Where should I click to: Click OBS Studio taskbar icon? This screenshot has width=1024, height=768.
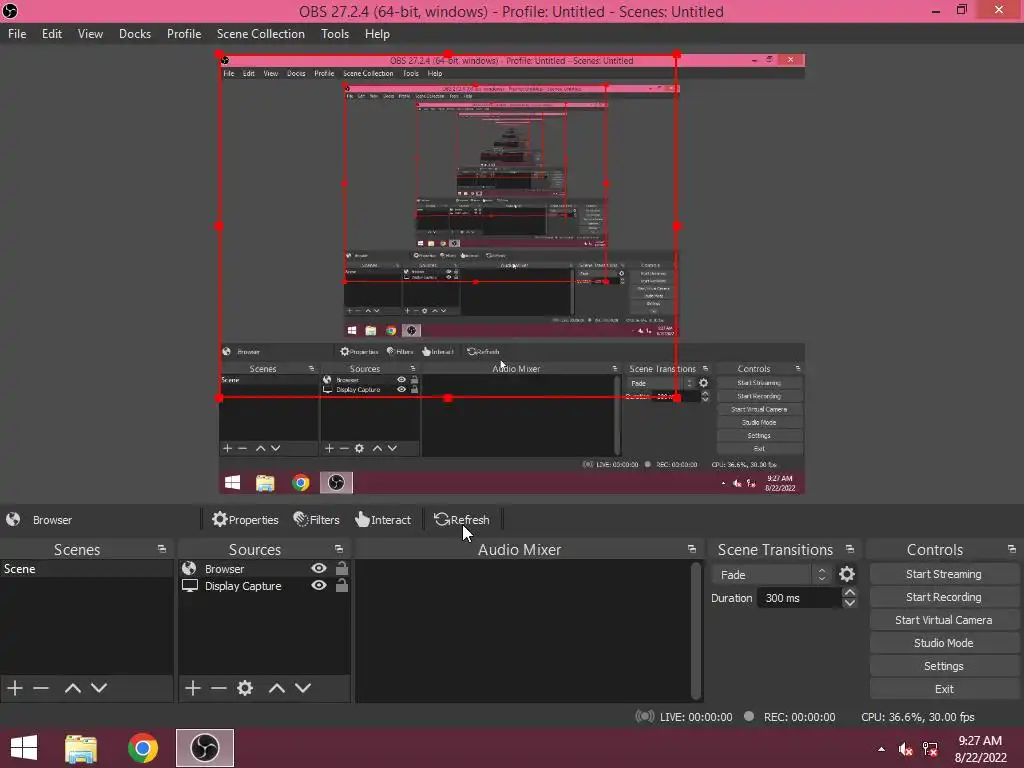[x=204, y=748]
